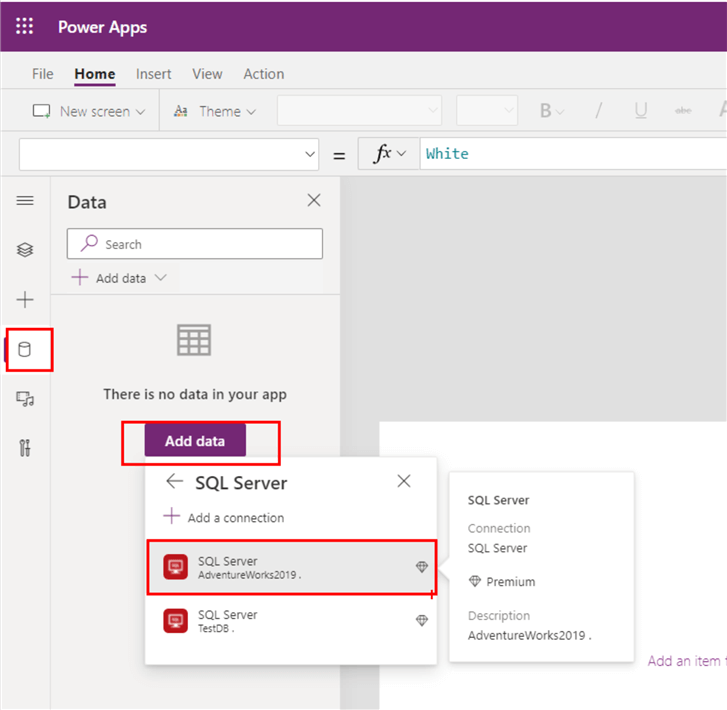
Task: Click the magnifier icon in Data search
Action: click(89, 243)
